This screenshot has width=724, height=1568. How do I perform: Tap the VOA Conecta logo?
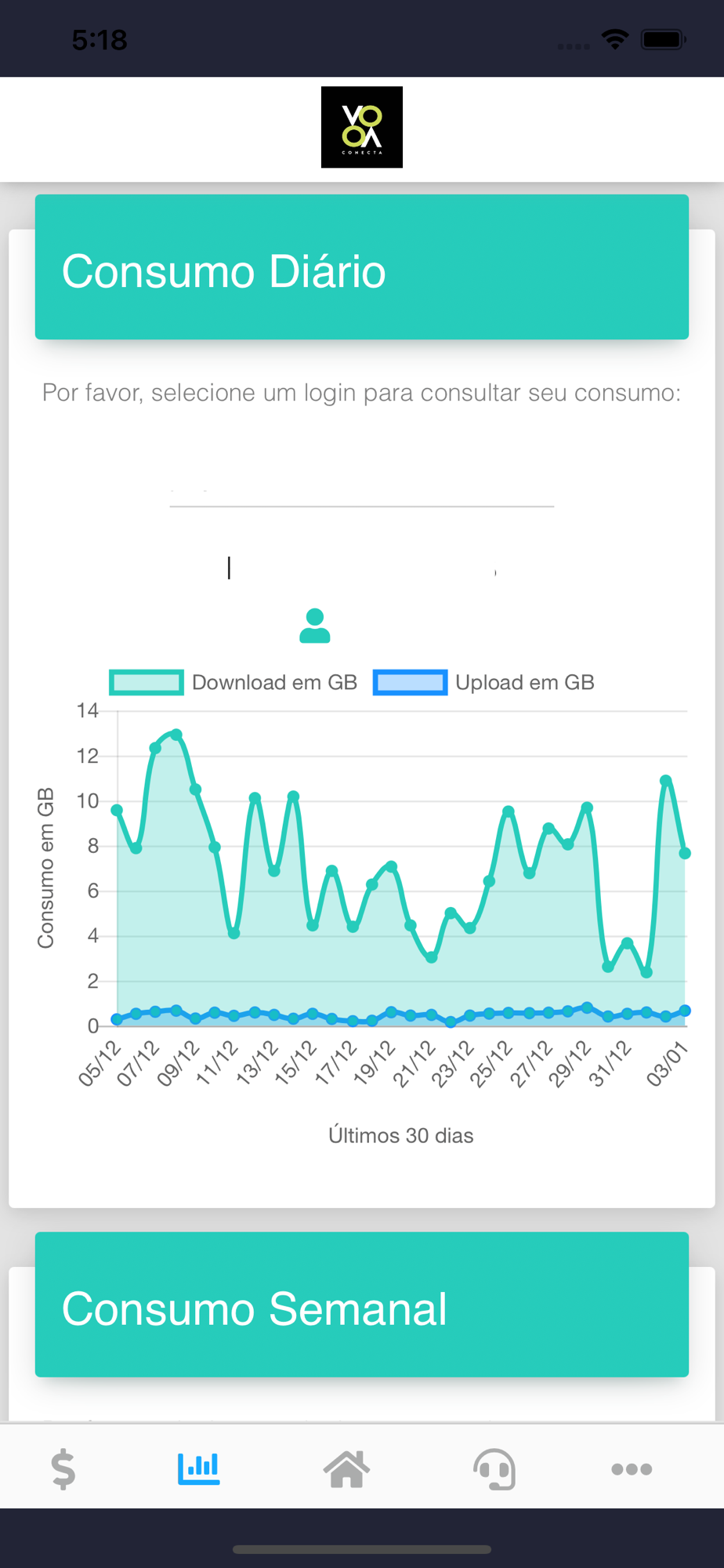[x=362, y=127]
